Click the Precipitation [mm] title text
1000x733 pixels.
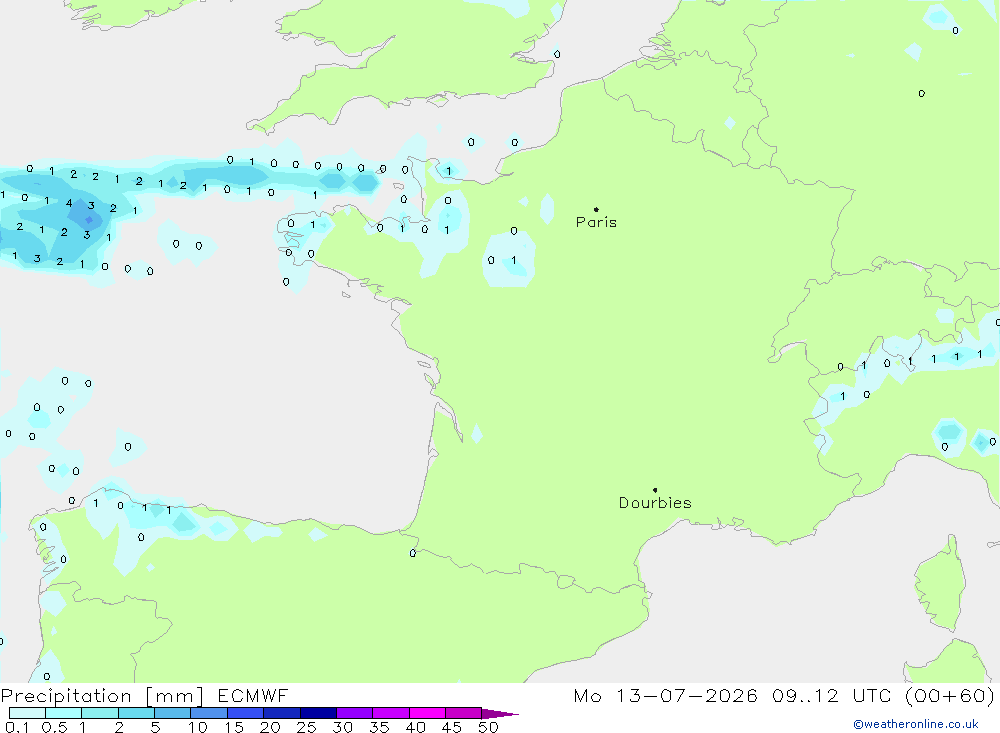pos(103,696)
